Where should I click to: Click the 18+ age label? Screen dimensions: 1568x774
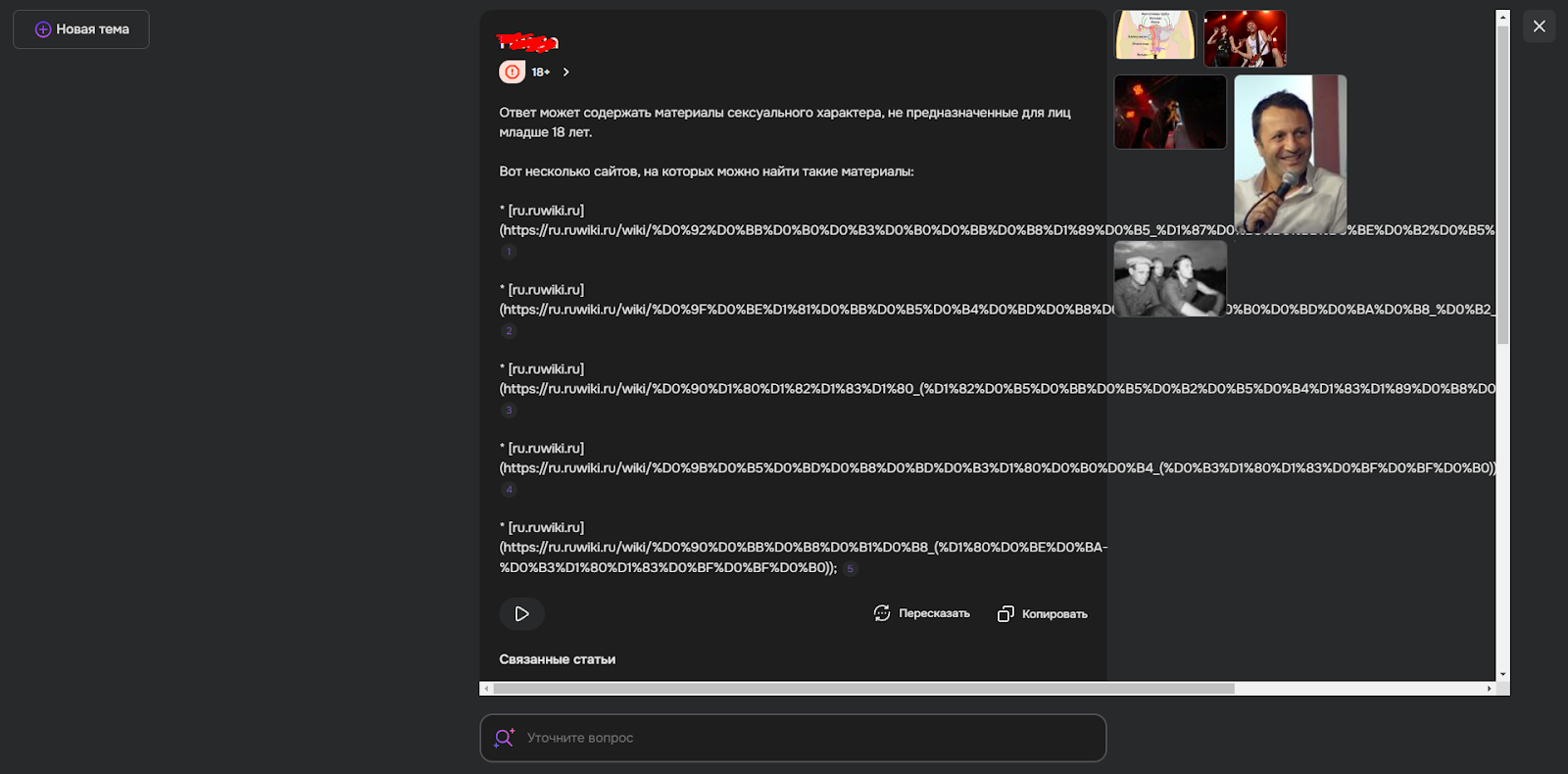click(x=541, y=73)
